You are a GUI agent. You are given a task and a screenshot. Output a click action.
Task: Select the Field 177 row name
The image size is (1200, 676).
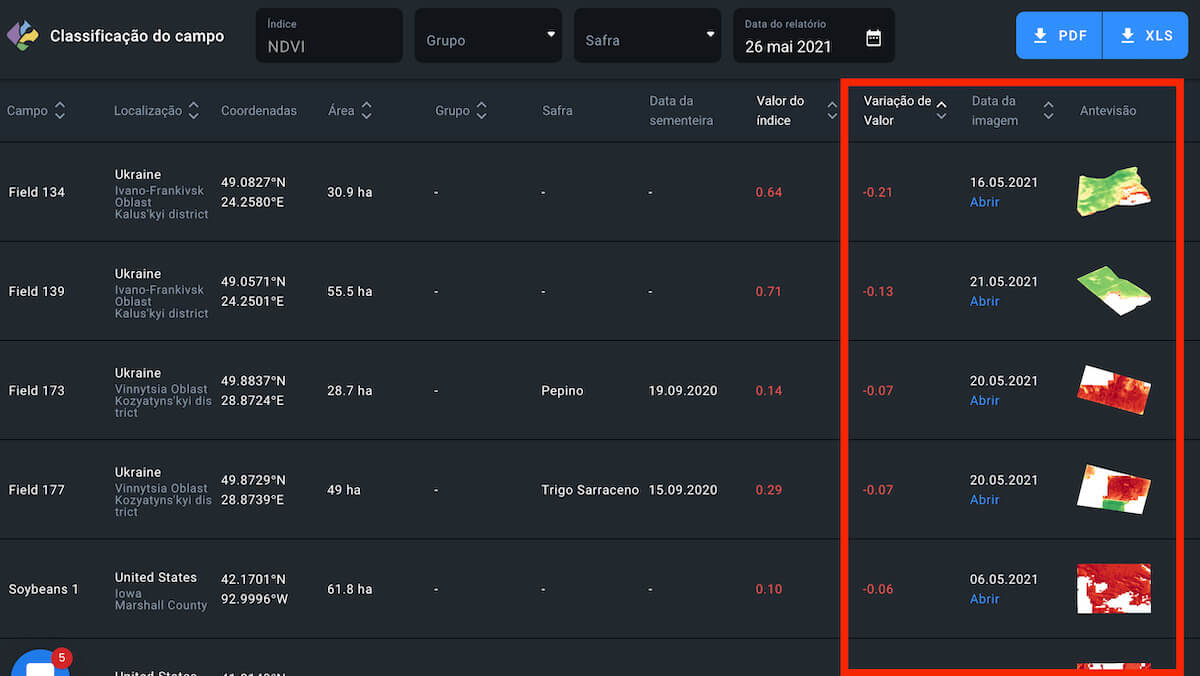(x=36, y=490)
